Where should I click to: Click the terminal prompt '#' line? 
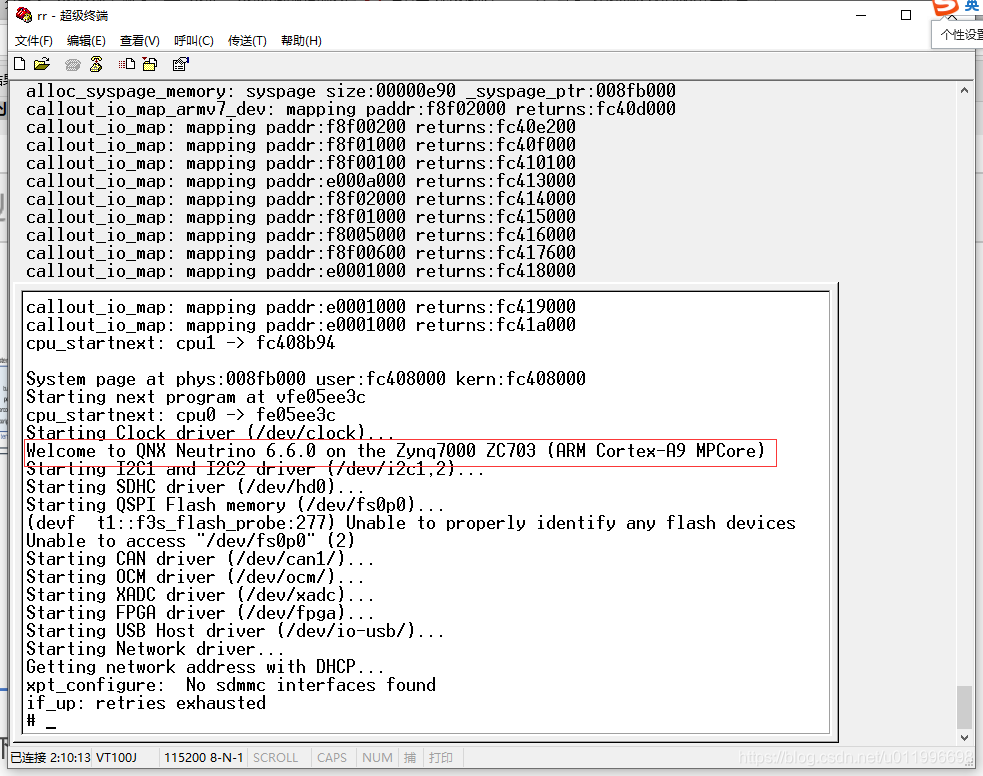(x=41, y=721)
